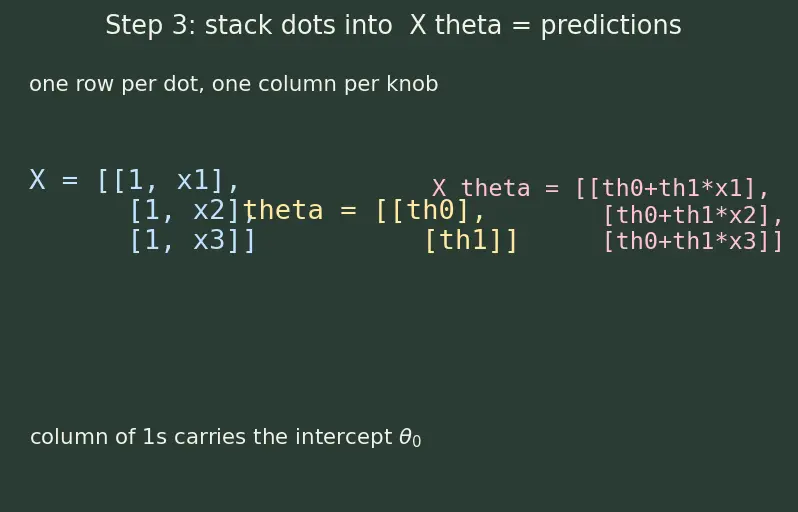The width and height of the screenshot is (798, 512).
Task: Click the yellow 'theta =' label
Action: (x=299, y=210)
